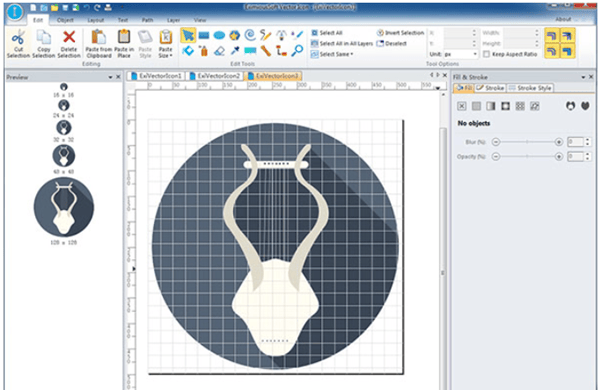Select the freehand Pencil tool

pos(265,35)
